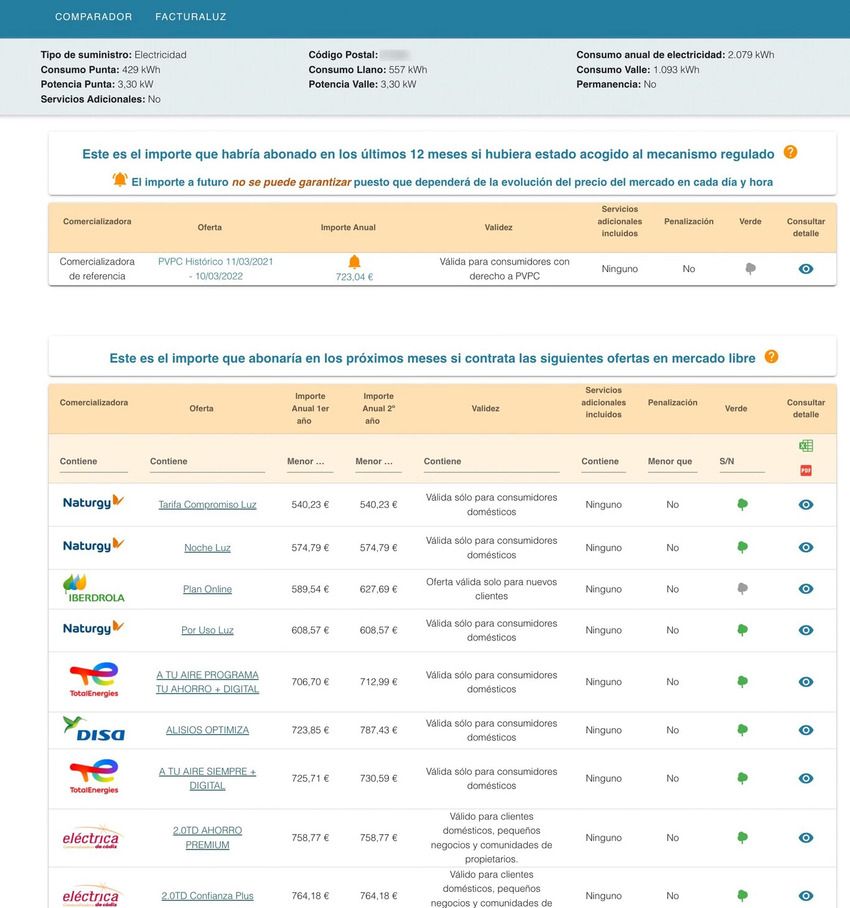Viewport: 850px width, 908px height.
Task: Focus Servicios adicionales 'Contiene' filter field
Action: [603, 462]
